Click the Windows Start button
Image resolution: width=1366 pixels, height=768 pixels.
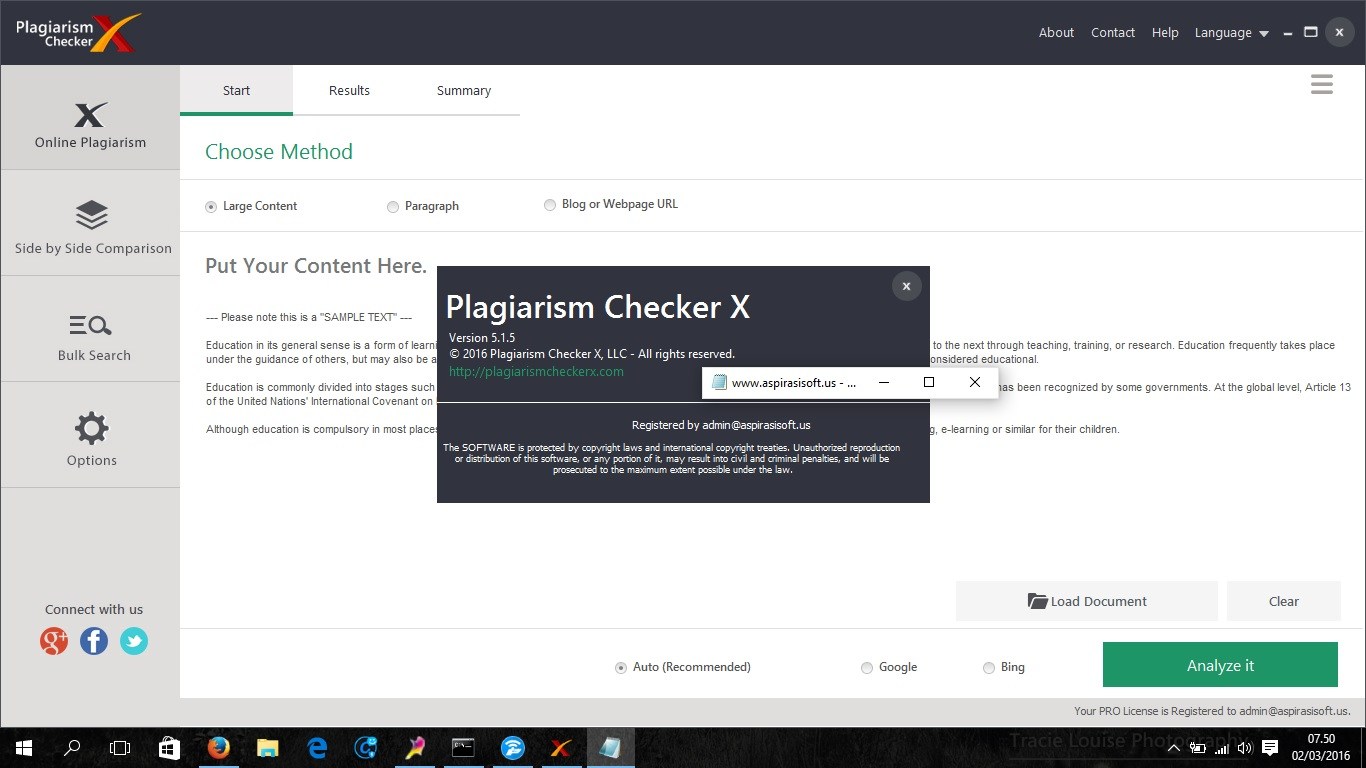pyautogui.click(x=24, y=748)
